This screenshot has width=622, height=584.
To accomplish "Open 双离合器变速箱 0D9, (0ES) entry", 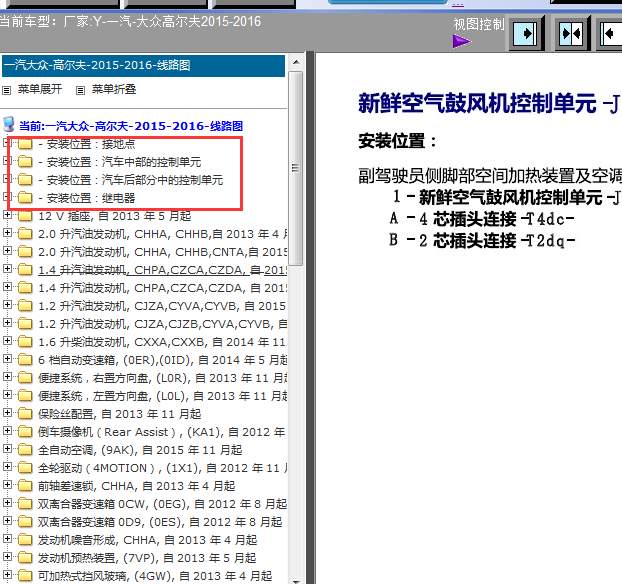I will tap(160, 522).
